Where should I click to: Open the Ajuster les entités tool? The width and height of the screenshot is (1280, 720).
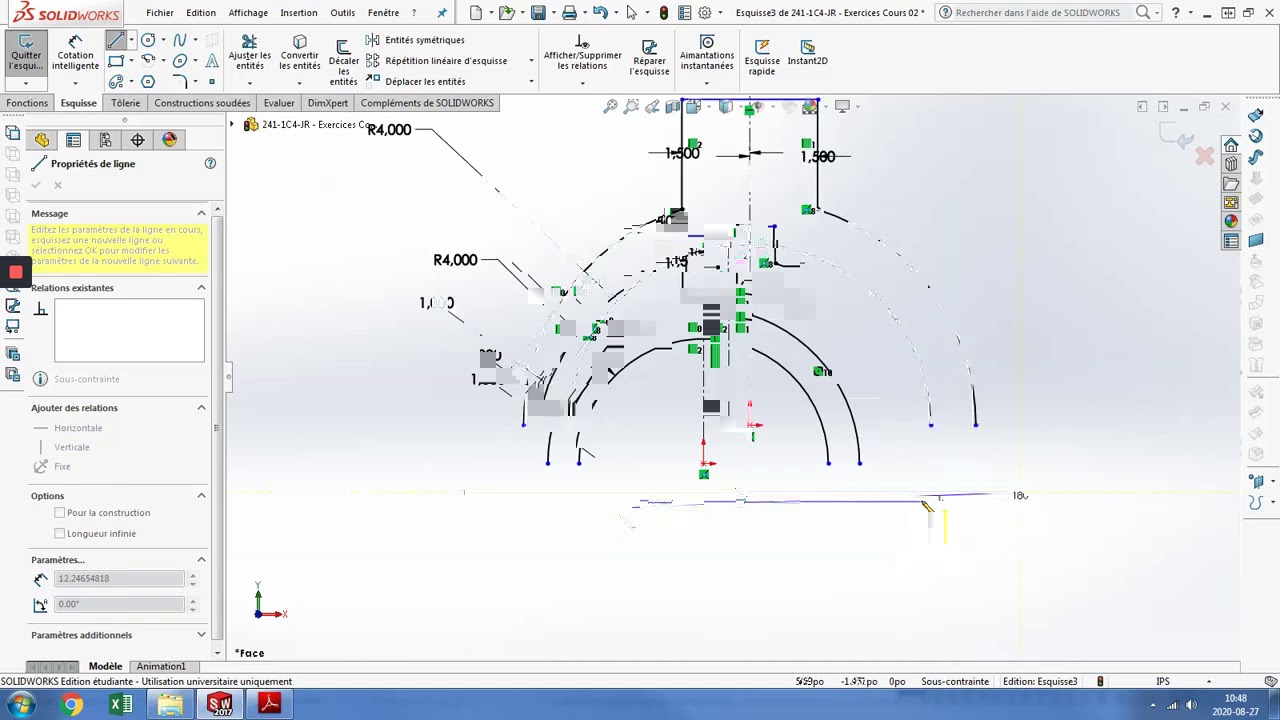tap(249, 56)
